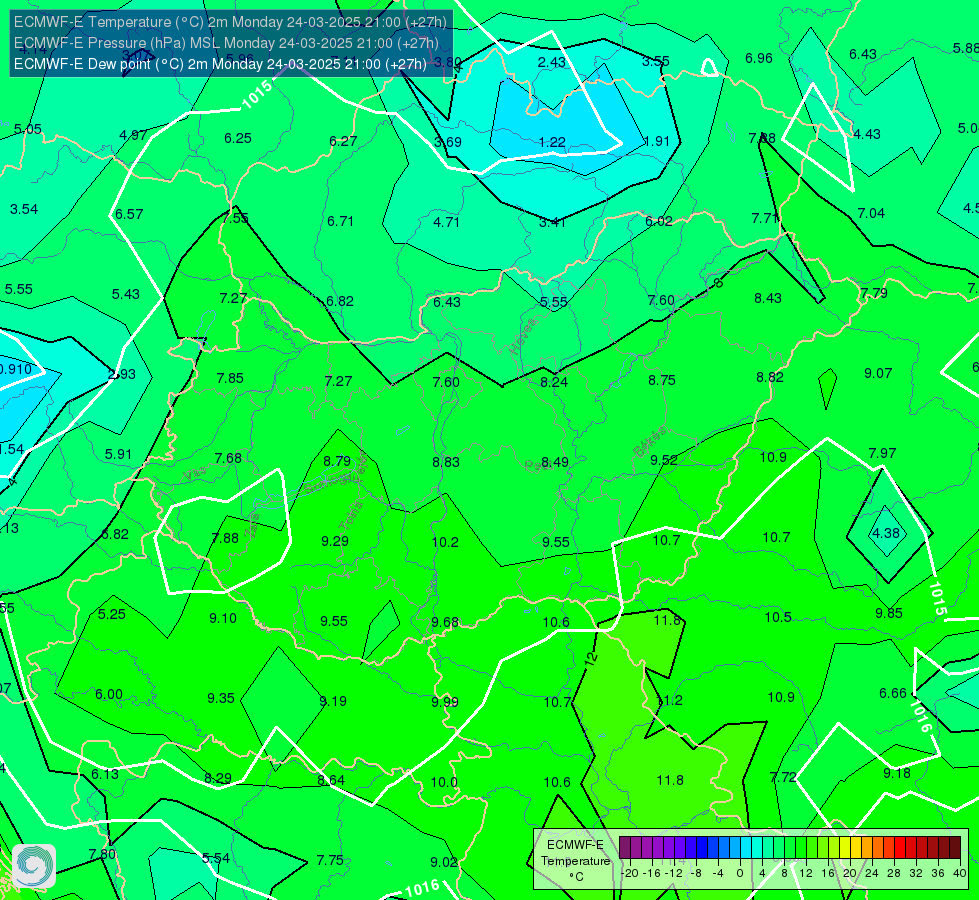
Task: Click the map value "6.57"
Action: pyautogui.click(x=129, y=214)
